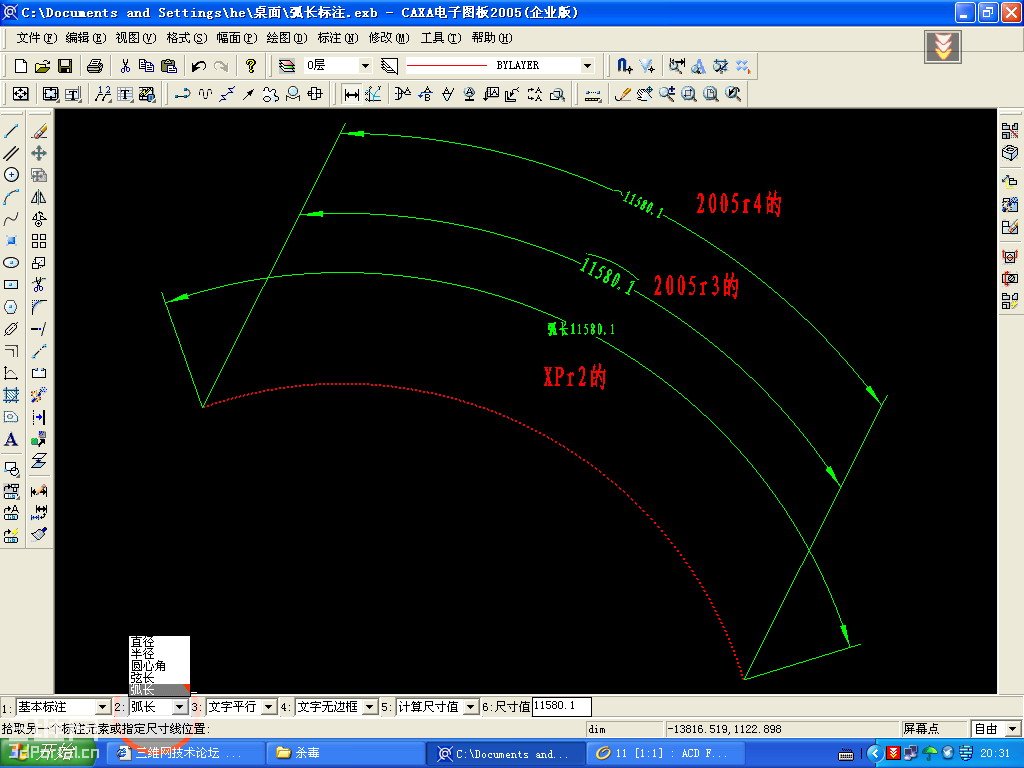Click the 弧长11580.1 dimension text
Screen dimensions: 1024x768
(581, 328)
